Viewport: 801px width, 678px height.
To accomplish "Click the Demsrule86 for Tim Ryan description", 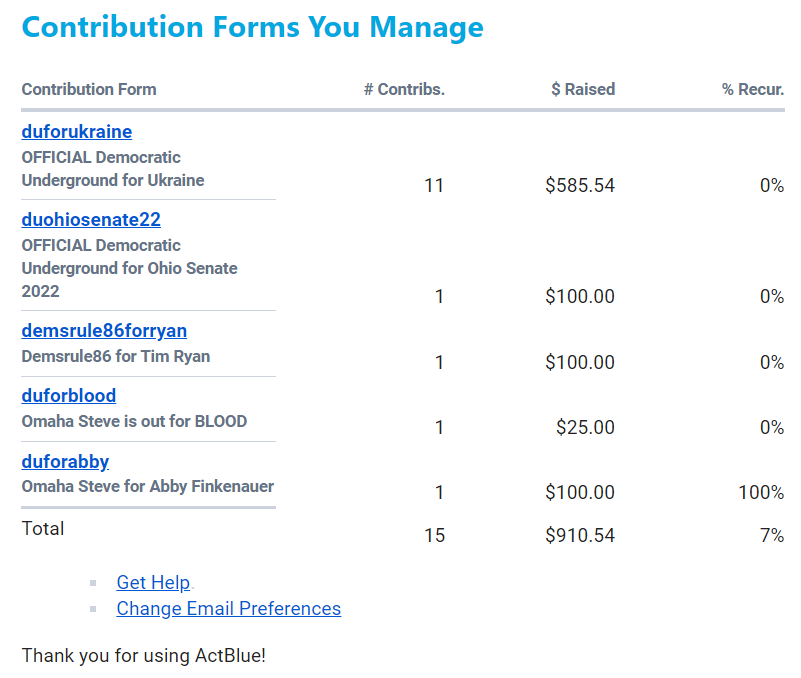I will 116,356.
